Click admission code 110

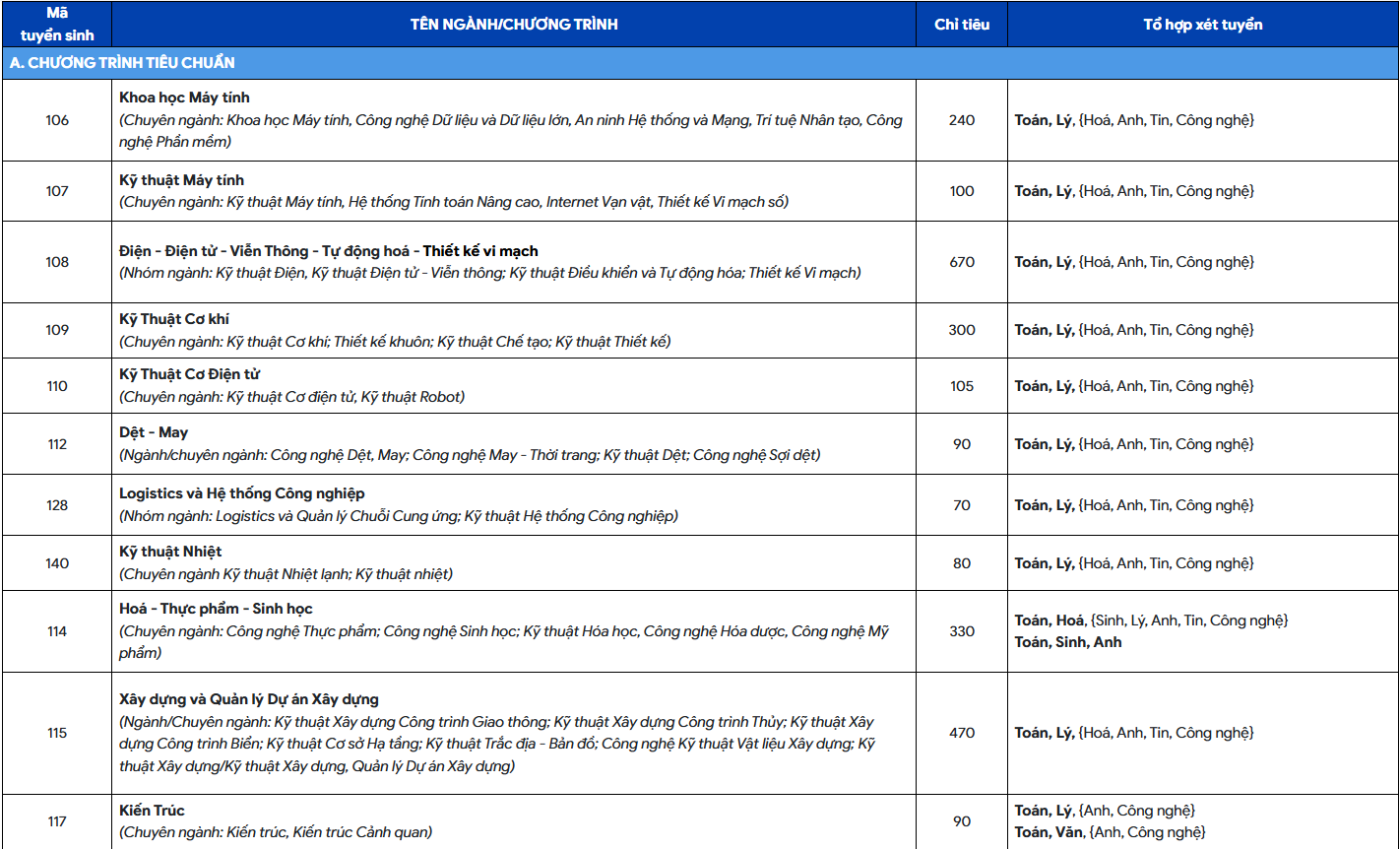click(57, 386)
